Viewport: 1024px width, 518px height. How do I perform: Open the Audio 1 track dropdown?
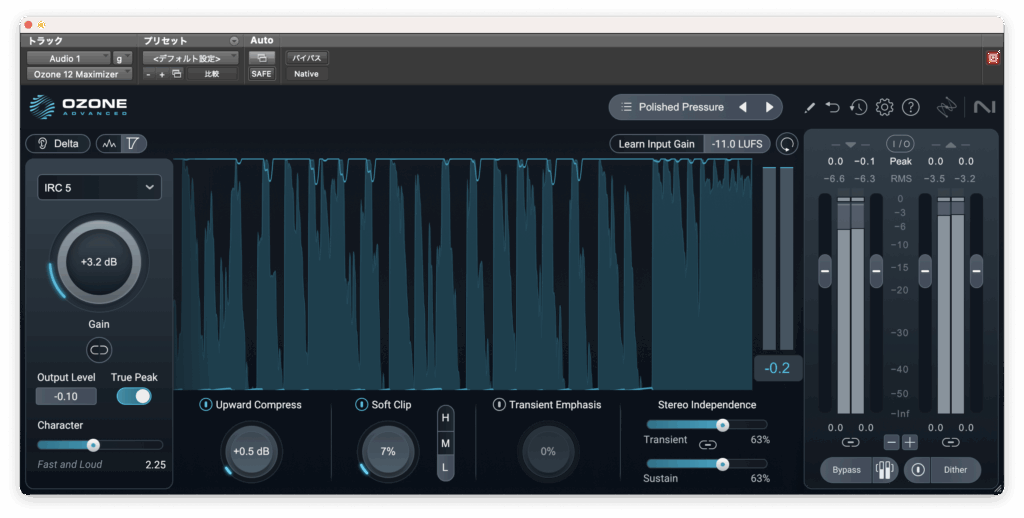[x=67, y=58]
